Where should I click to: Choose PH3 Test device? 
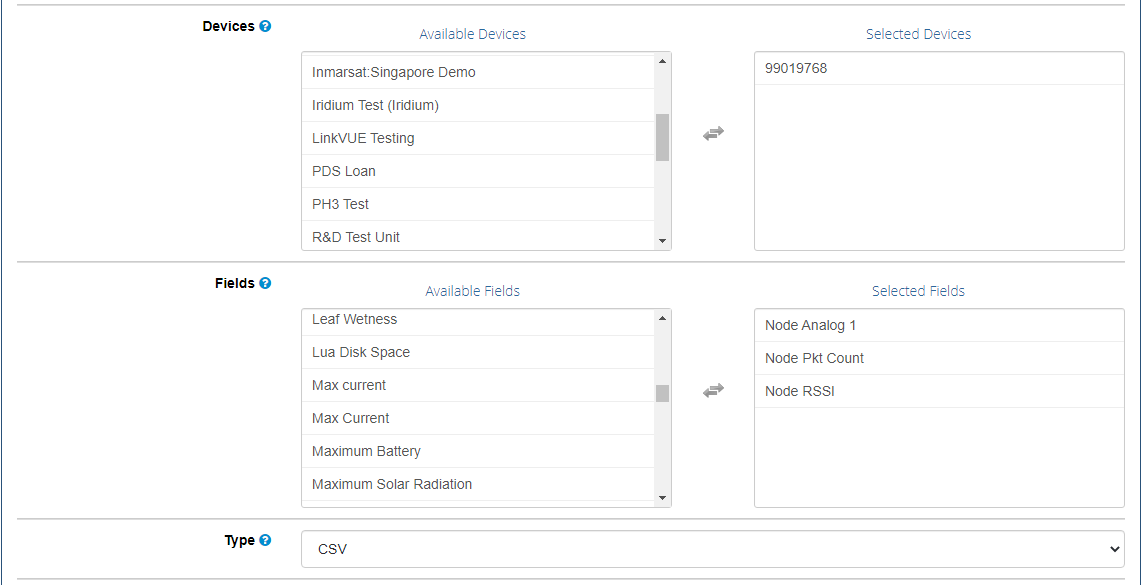(478, 204)
